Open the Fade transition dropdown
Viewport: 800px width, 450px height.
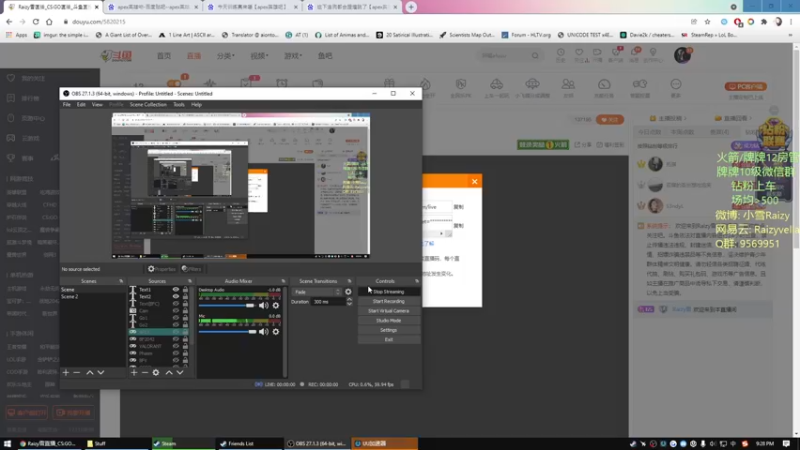pyautogui.click(x=317, y=292)
